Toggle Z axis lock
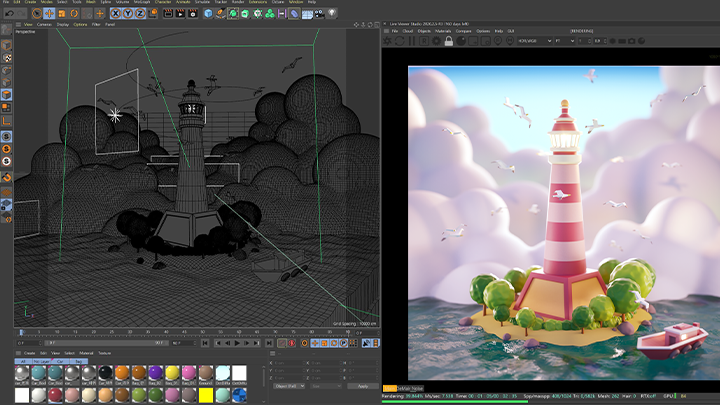720x405 pixels. [140, 14]
